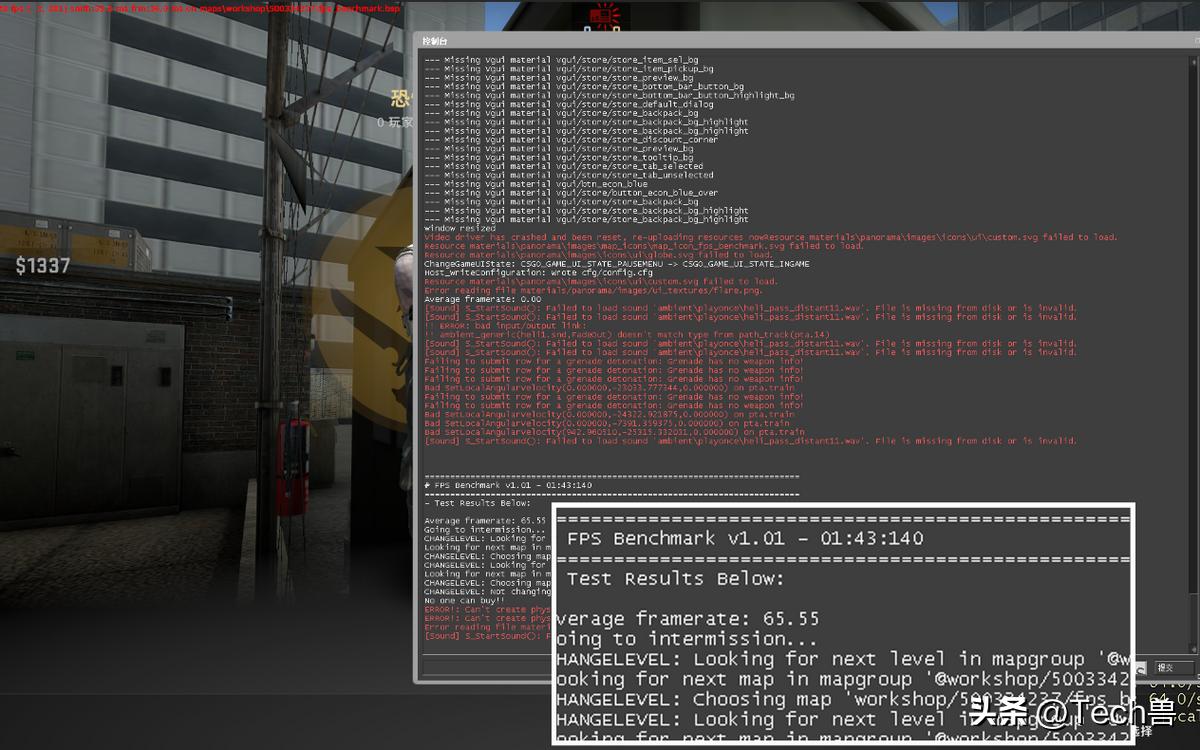Screen dimensions: 1200x750
Task: Select the line ending store_item_sel_bg
Action: click(x=561, y=60)
